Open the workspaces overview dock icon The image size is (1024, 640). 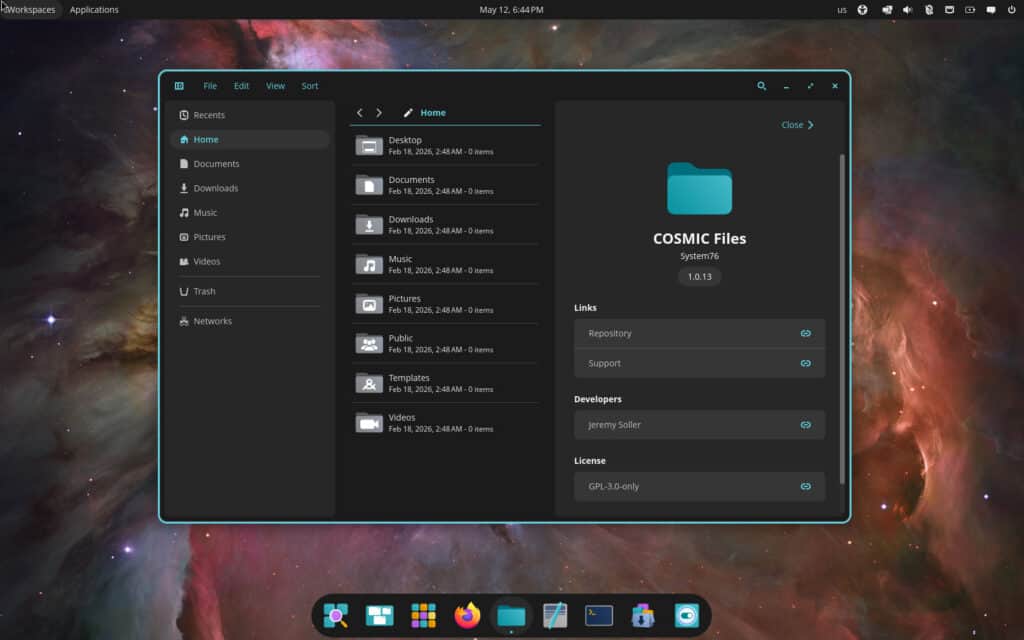point(379,615)
